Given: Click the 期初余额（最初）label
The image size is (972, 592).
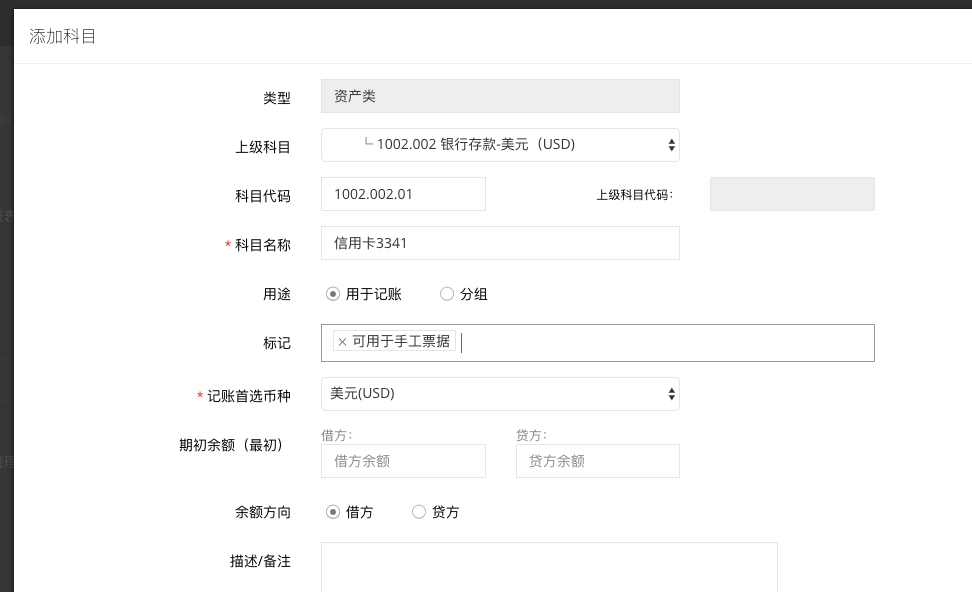Looking at the screenshot, I should point(231,445).
